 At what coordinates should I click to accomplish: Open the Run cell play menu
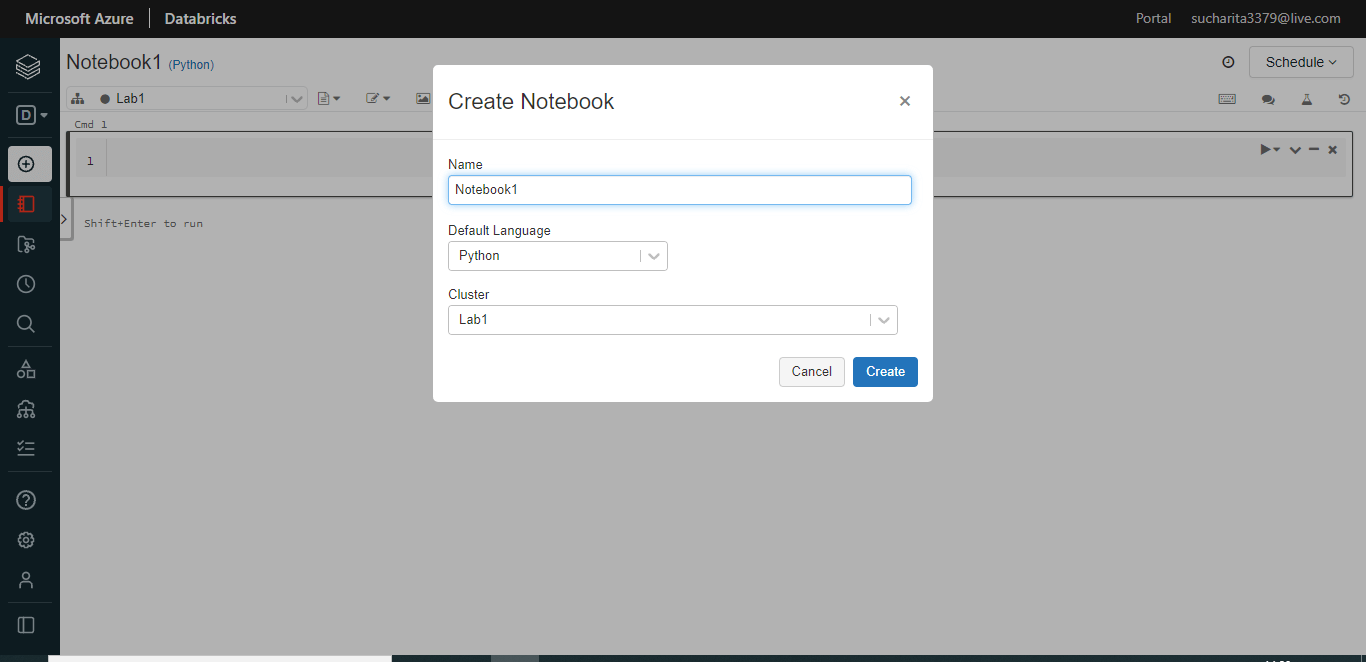click(1269, 150)
